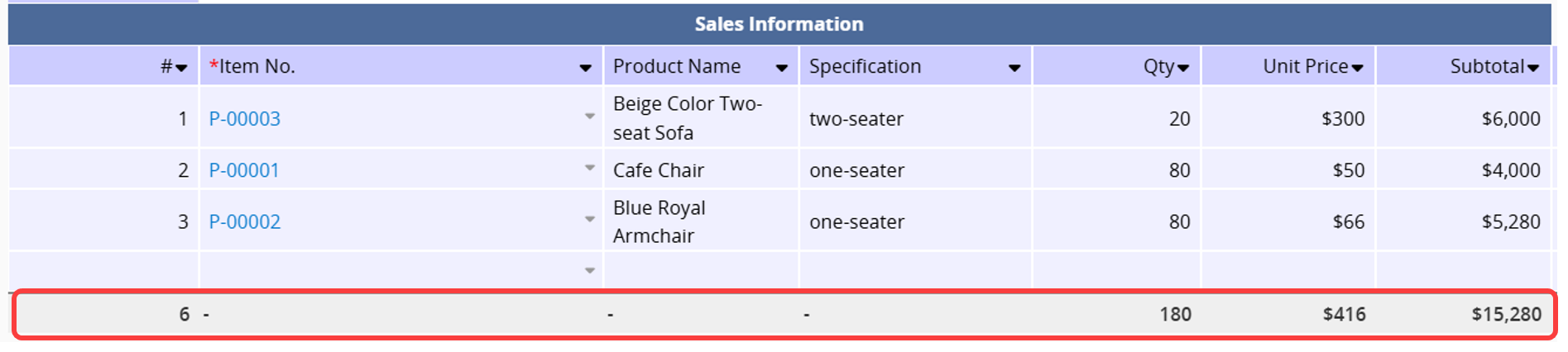Expand item selector in the empty row
This screenshot has height=352, width=1568.
click(590, 270)
